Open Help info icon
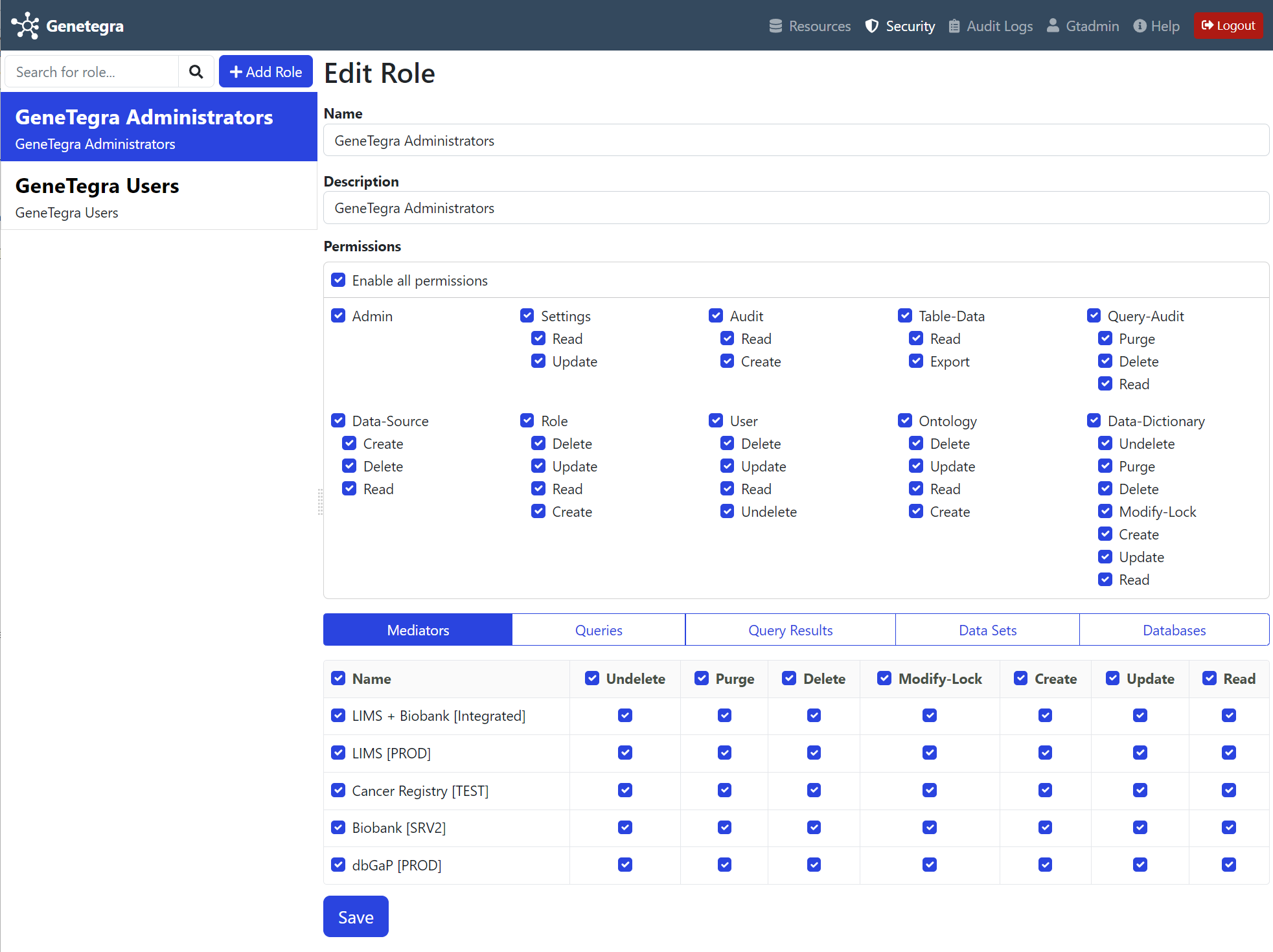Viewport: 1273px width, 952px height. (x=1140, y=26)
